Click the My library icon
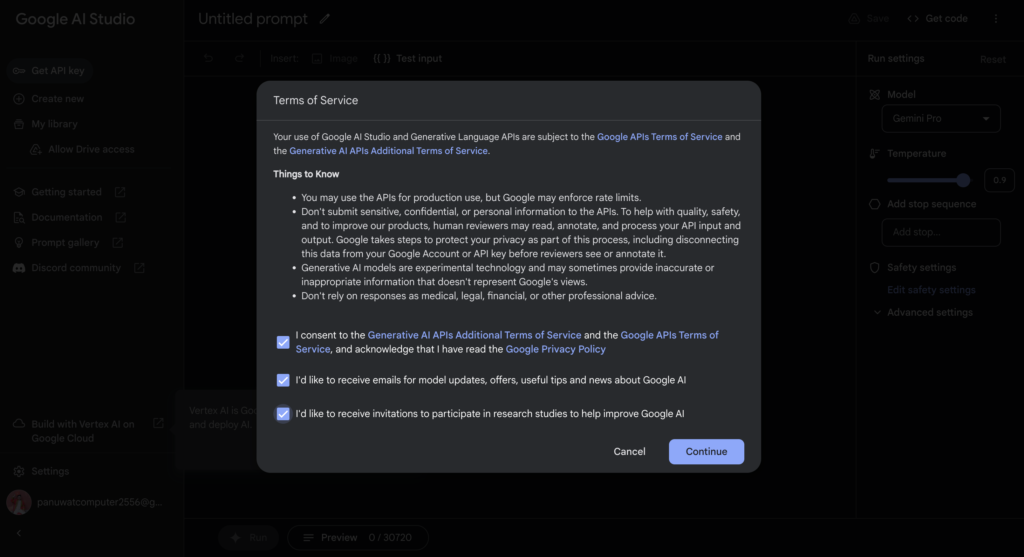 point(19,124)
